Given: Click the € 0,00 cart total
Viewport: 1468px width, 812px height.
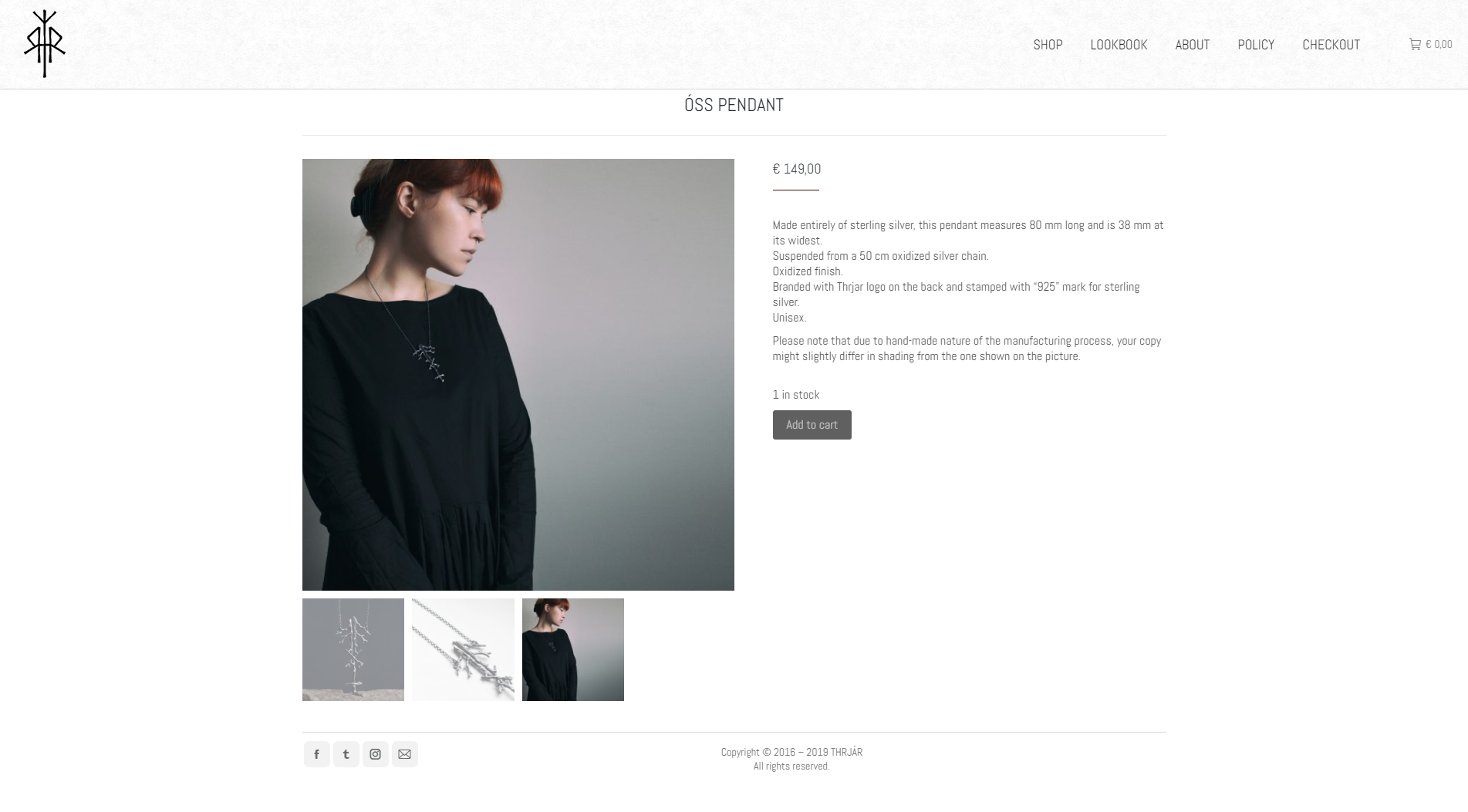Looking at the screenshot, I should pos(1439,45).
